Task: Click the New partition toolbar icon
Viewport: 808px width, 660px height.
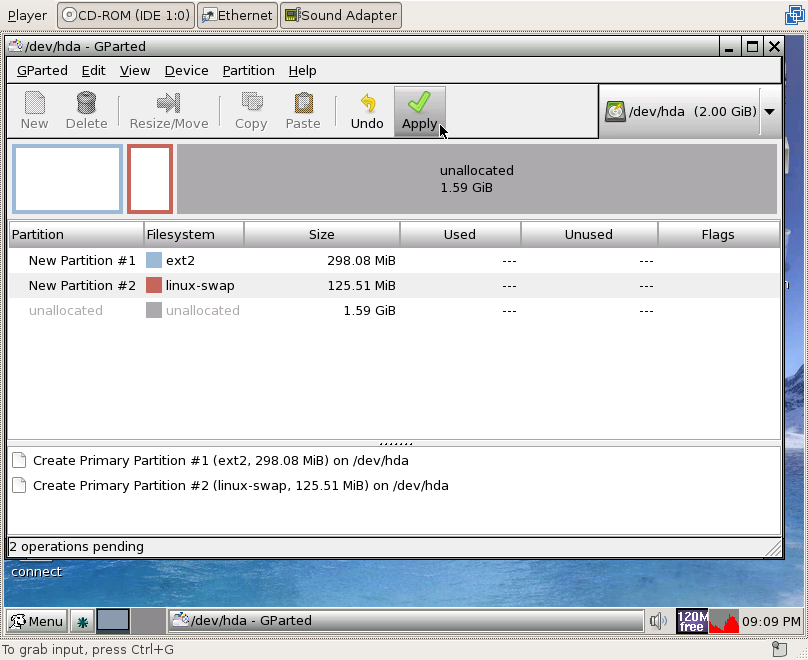Action: point(35,111)
